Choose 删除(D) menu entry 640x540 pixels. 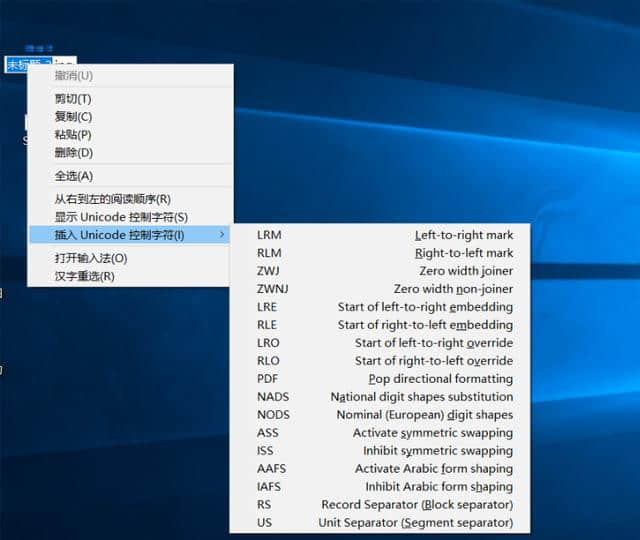130,153
